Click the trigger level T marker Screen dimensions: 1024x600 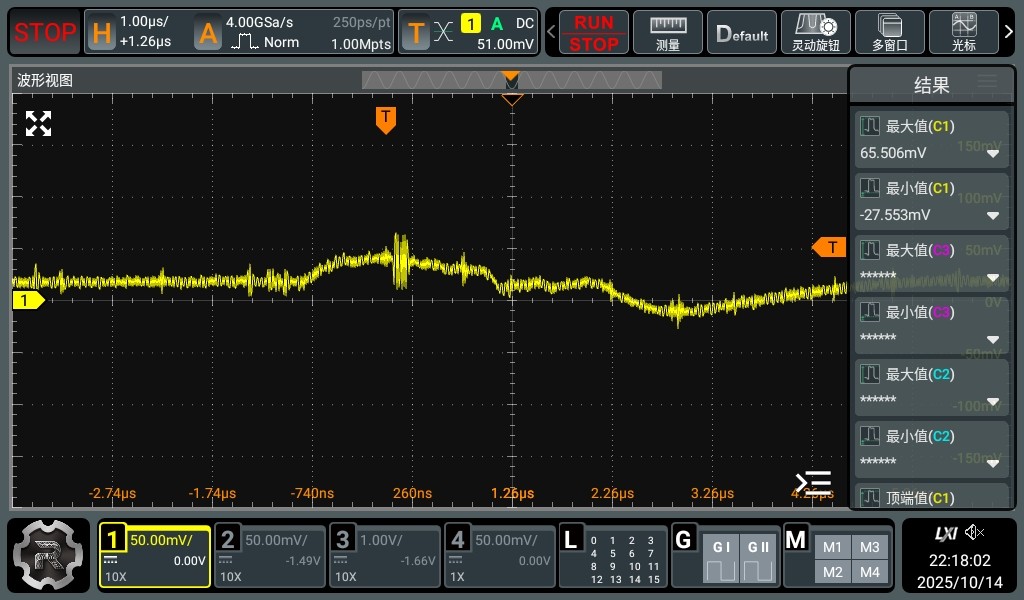pos(830,247)
